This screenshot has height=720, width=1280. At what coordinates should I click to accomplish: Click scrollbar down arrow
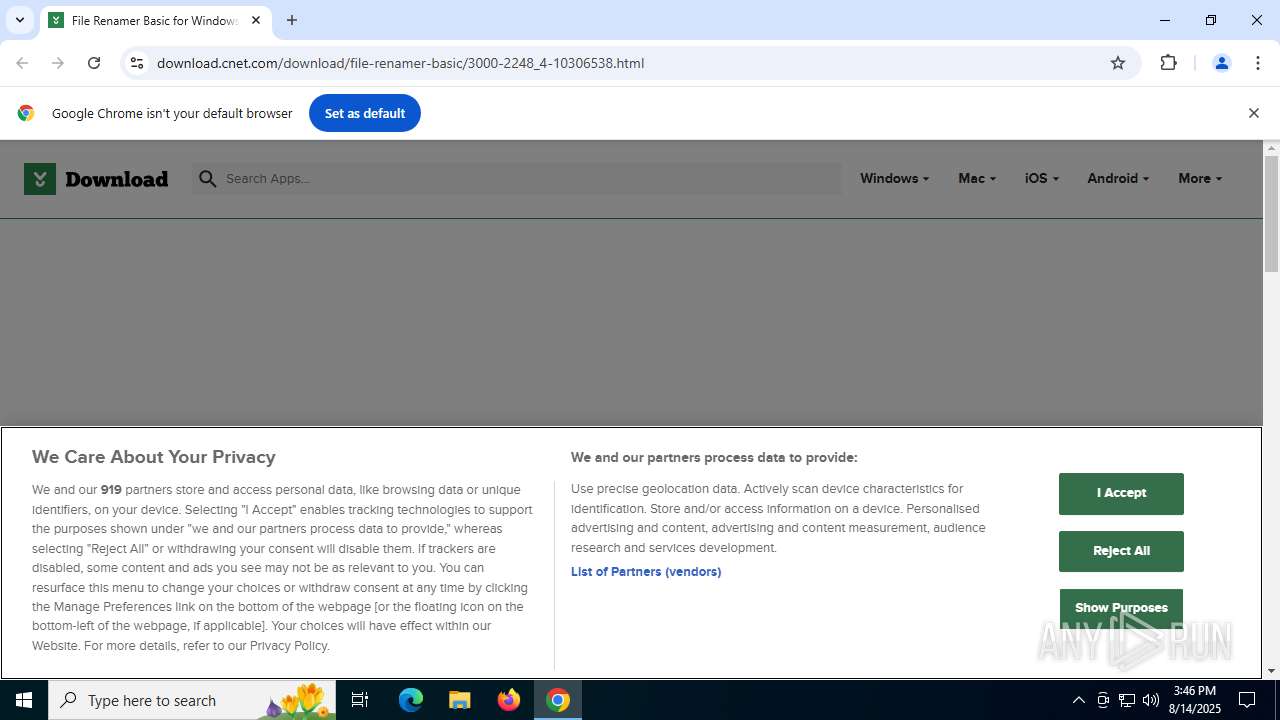coord(1271,671)
